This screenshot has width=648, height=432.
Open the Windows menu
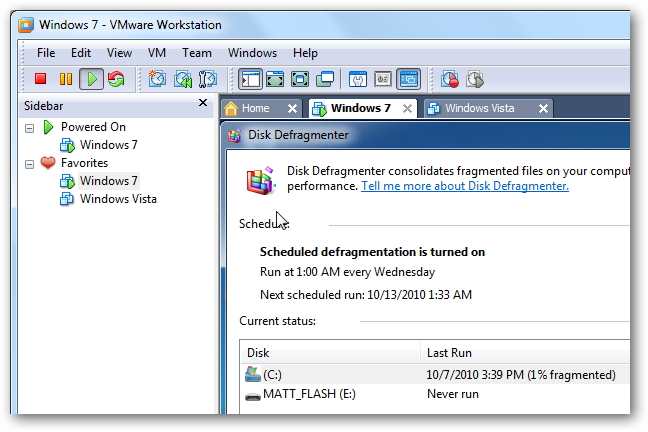click(252, 53)
